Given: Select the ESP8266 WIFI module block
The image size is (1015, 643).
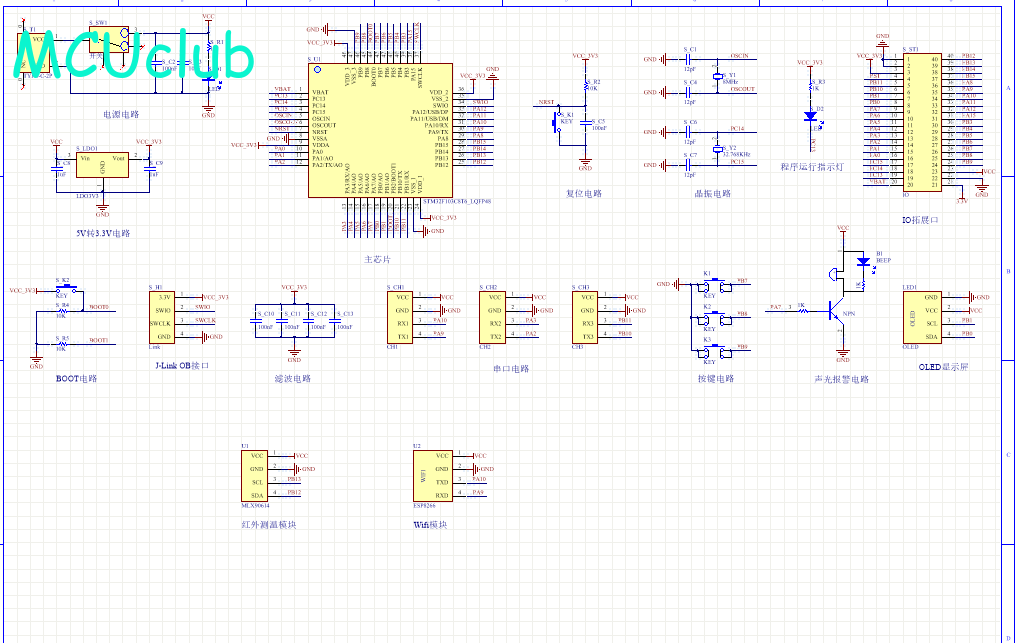Looking at the screenshot, I should (432, 476).
